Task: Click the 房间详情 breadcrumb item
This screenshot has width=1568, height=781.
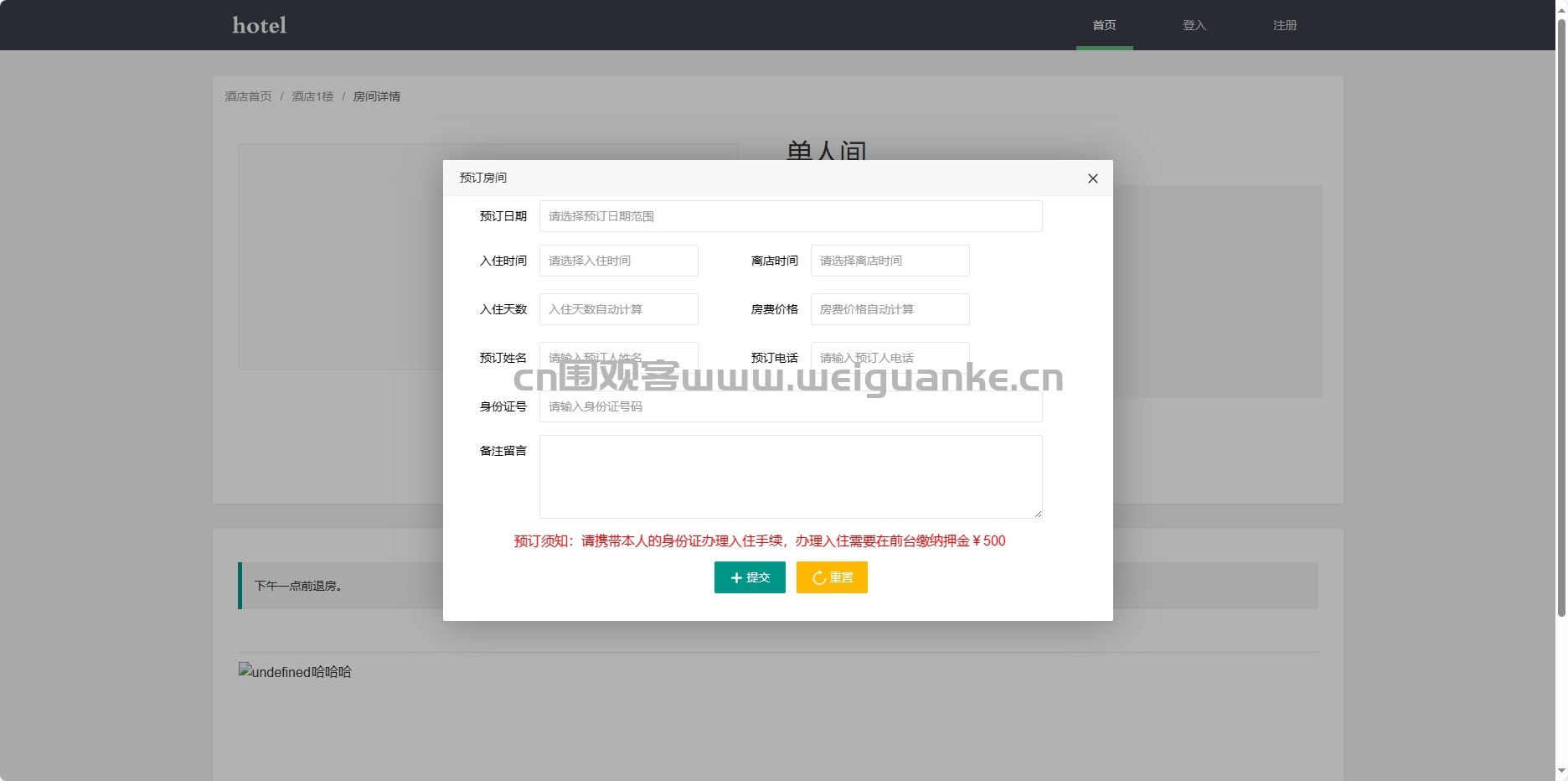Action: [377, 96]
